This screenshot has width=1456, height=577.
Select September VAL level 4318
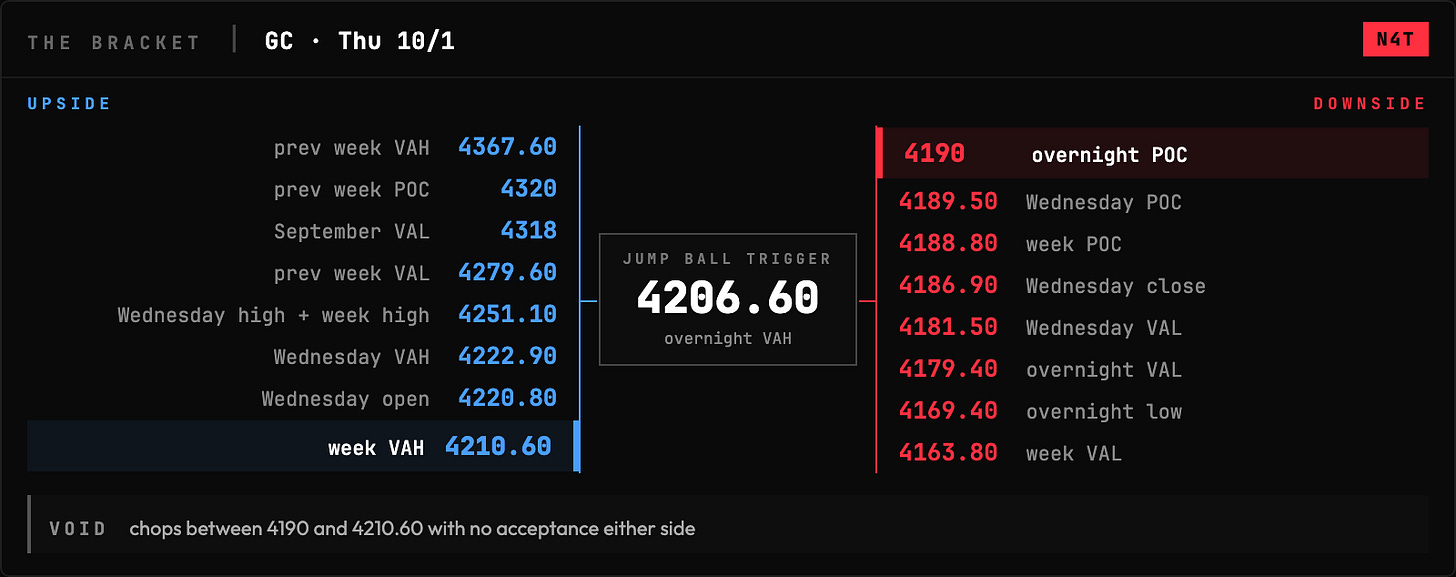pyautogui.click(x=529, y=231)
